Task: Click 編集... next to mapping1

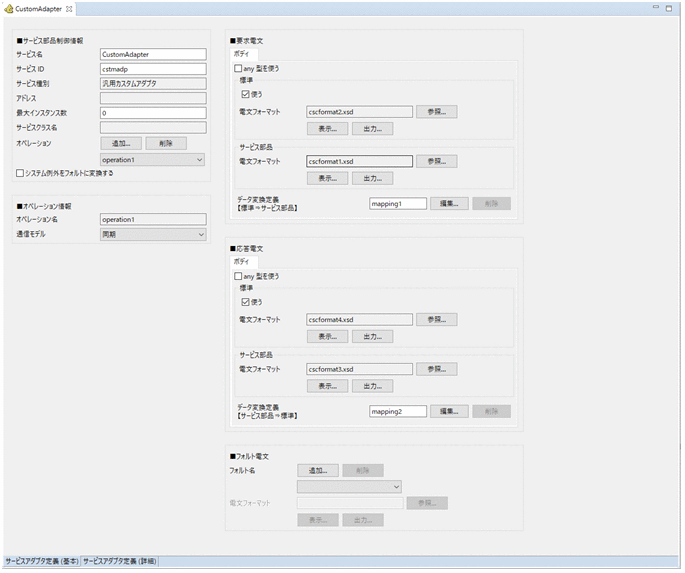Action: point(449,203)
